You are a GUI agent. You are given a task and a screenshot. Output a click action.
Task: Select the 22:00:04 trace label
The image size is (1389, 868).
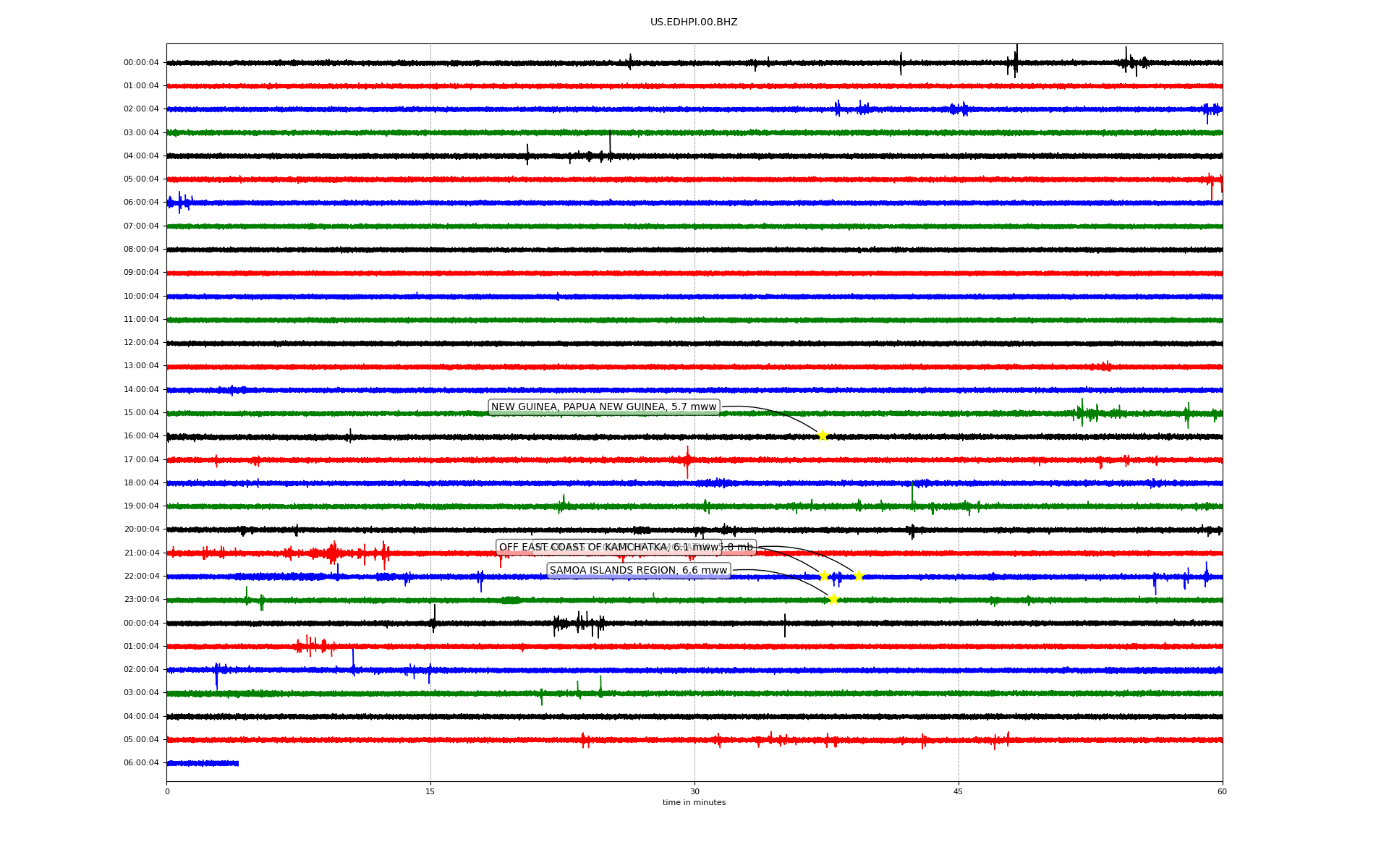pyautogui.click(x=141, y=576)
